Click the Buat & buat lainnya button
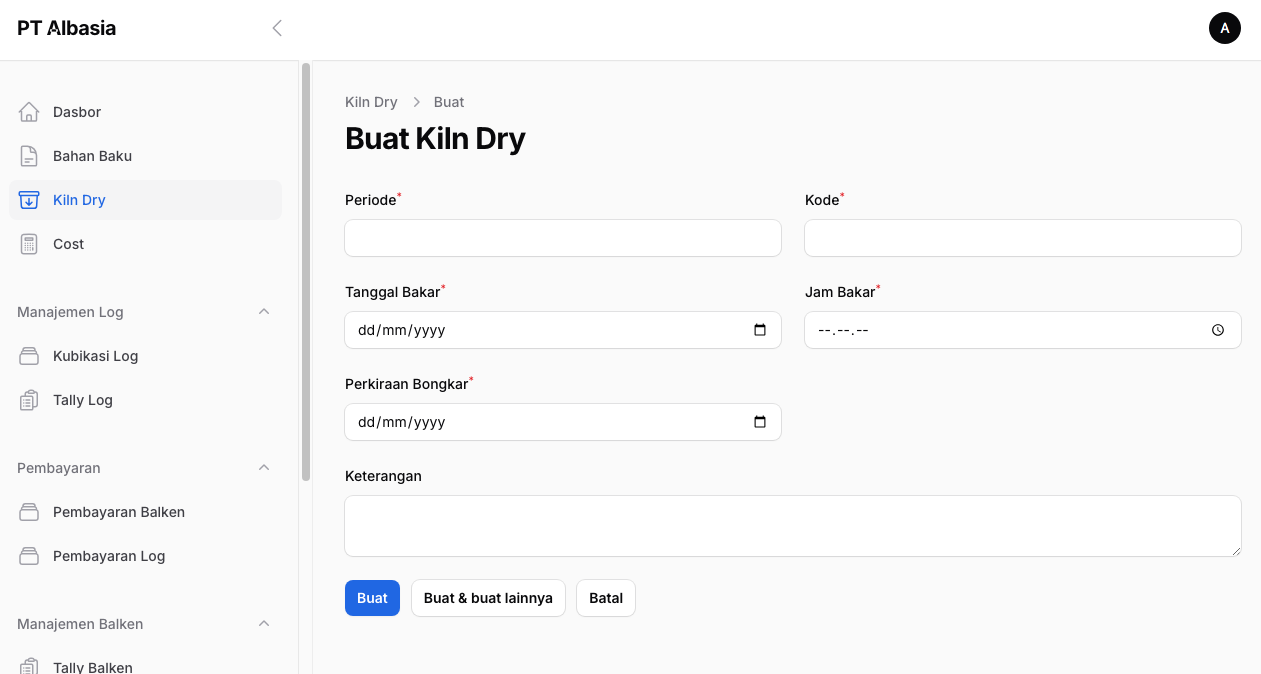 488,598
